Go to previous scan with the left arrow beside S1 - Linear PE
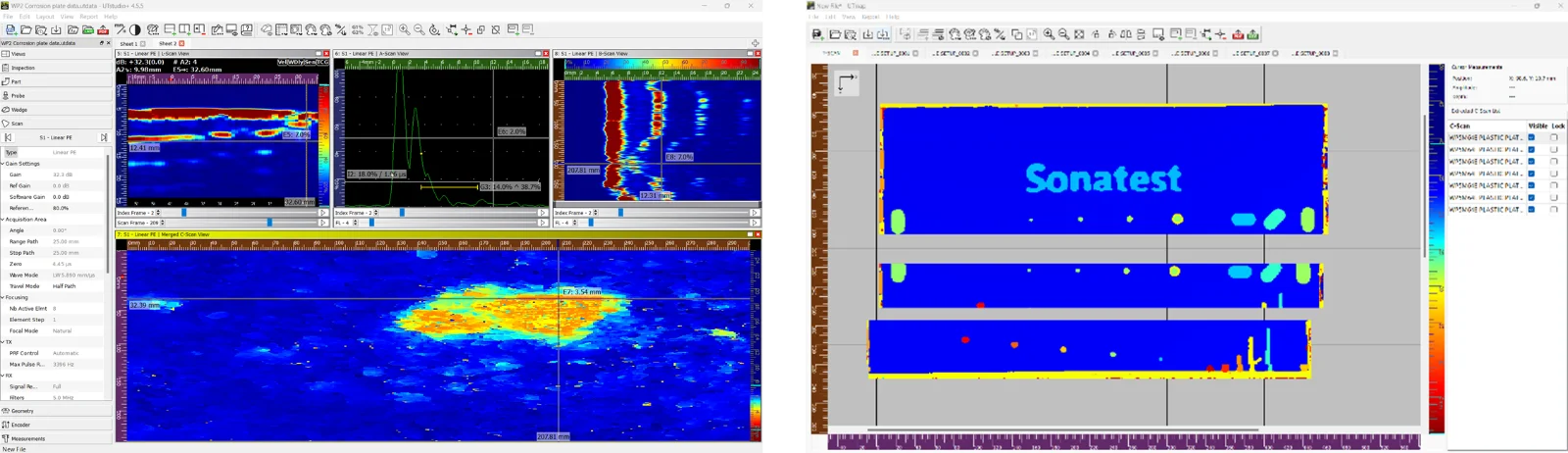The width and height of the screenshot is (1568, 453). [8, 137]
